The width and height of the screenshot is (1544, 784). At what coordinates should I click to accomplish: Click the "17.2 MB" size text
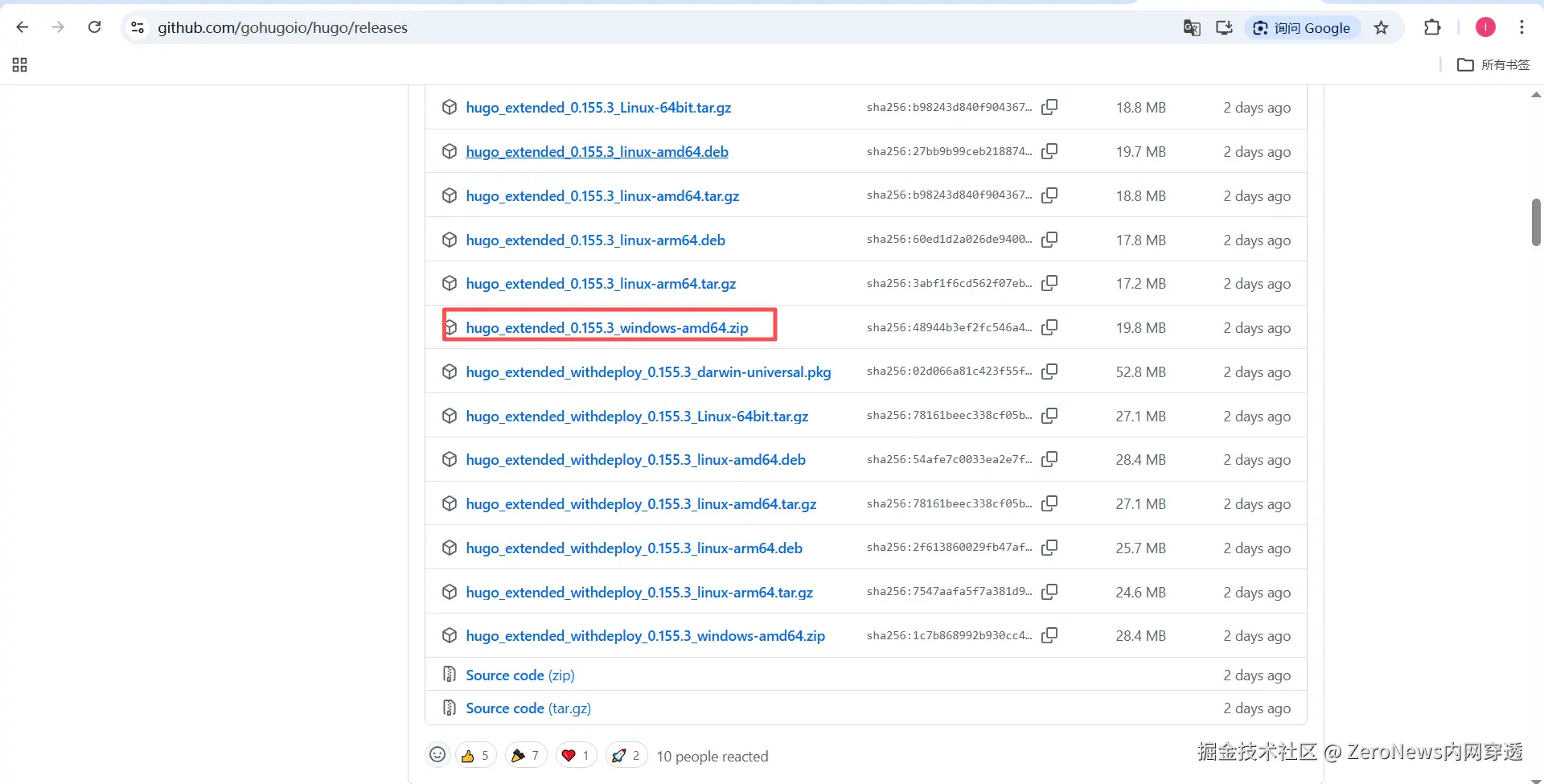(x=1140, y=284)
